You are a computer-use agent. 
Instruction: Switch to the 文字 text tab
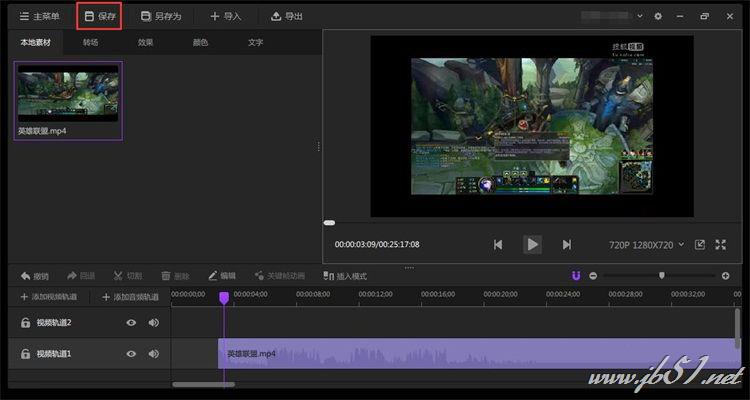(255, 43)
